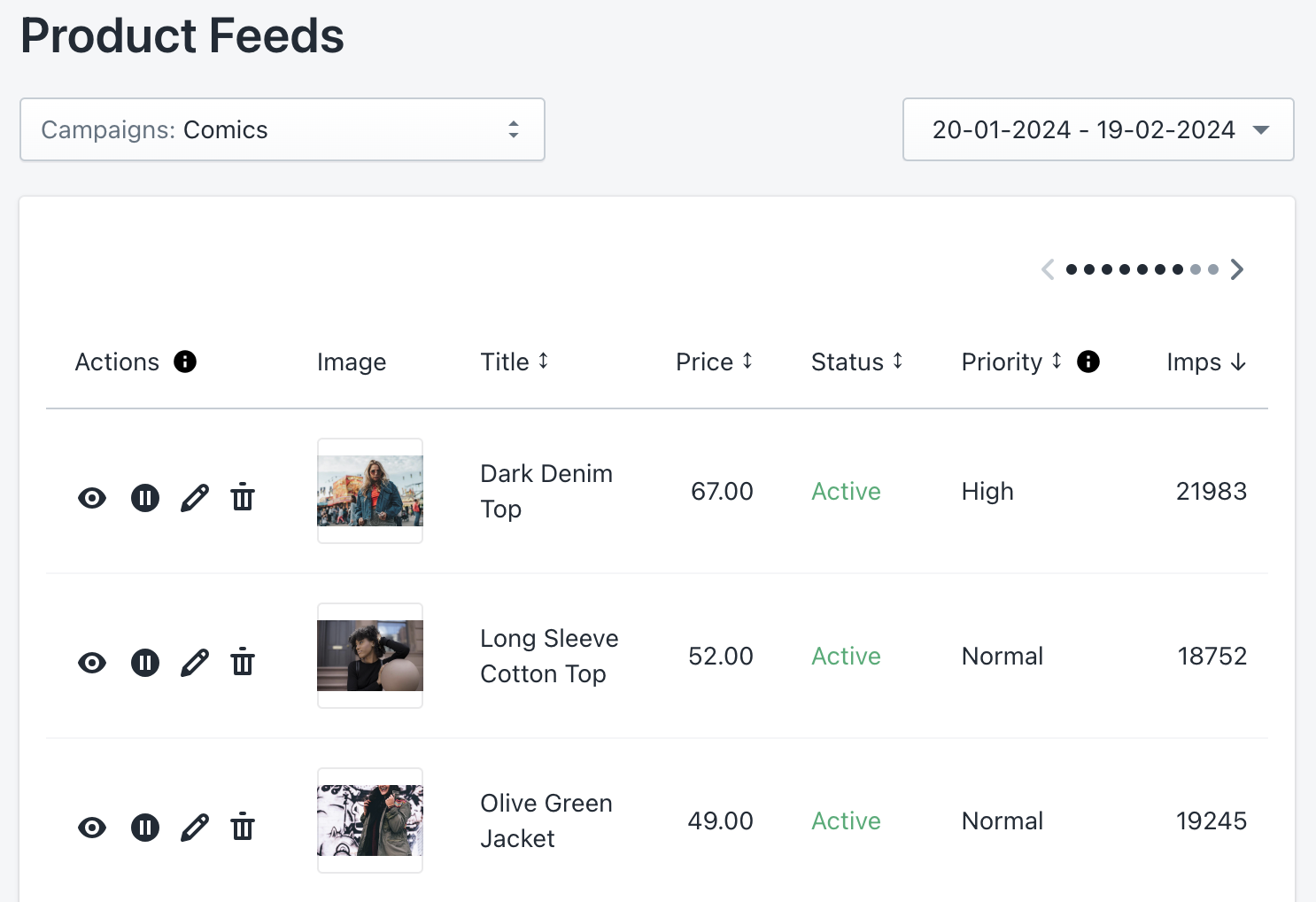Click the info icon next to Priority
Image resolution: width=1316 pixels, height=902 pixels.
click(x=1088, y=362)
